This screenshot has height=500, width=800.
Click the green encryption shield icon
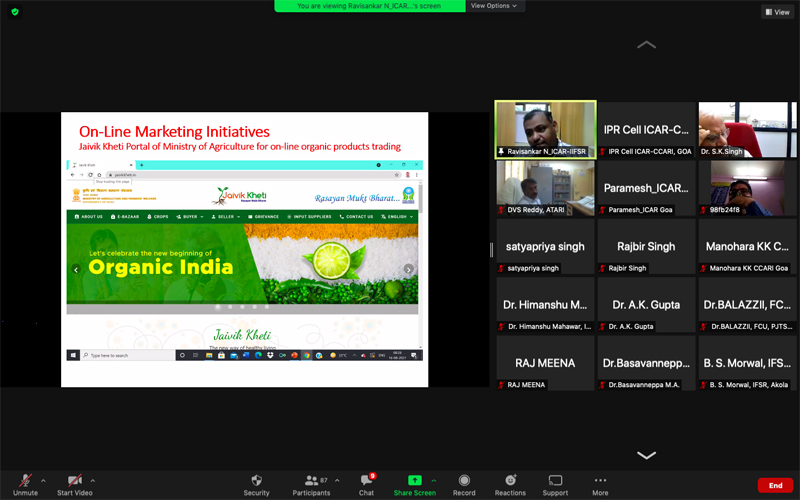pyautogui.click(x=15, y=12)
